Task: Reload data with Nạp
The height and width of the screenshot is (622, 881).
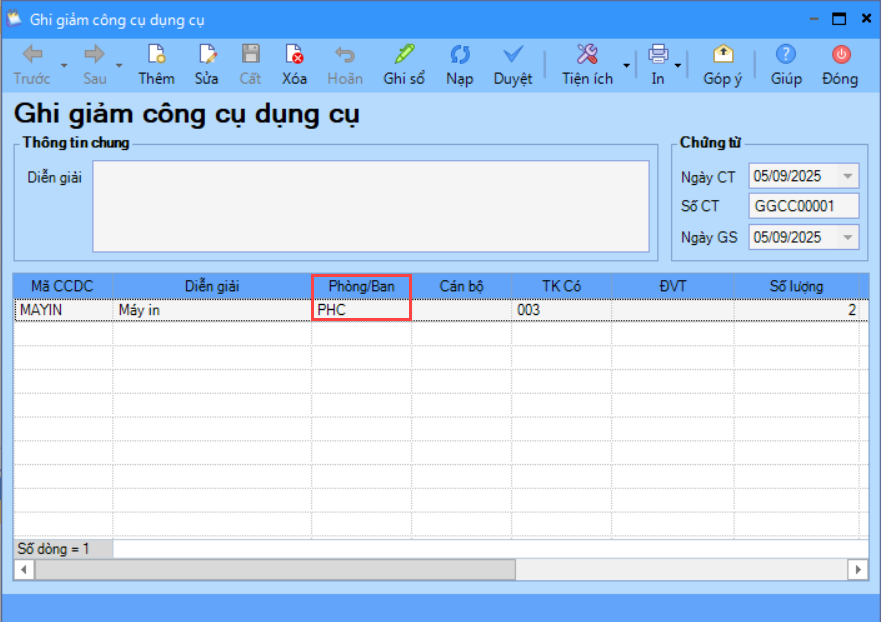Action: (x=460, y=65)
